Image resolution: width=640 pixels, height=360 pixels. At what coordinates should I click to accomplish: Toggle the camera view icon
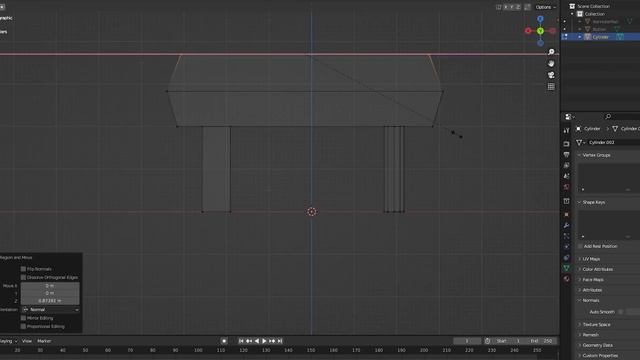click(x=551, y=75)
